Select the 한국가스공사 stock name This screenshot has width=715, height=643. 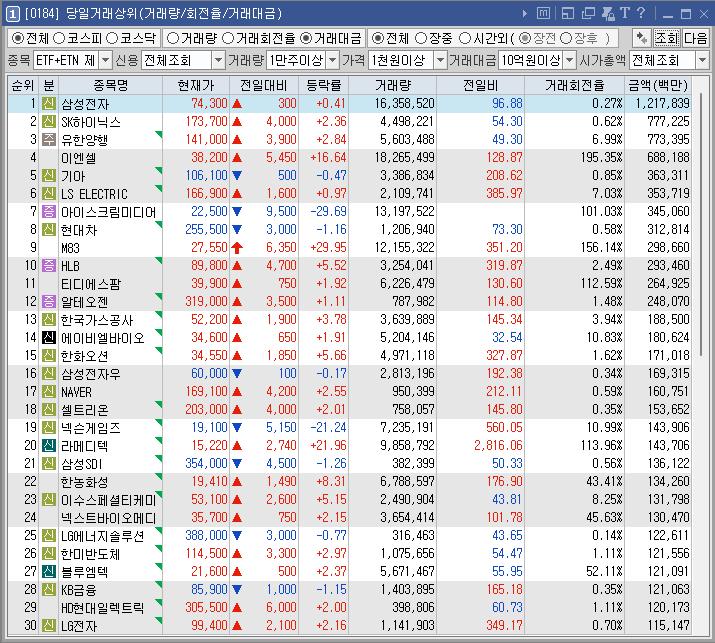(x=97, y=320)
